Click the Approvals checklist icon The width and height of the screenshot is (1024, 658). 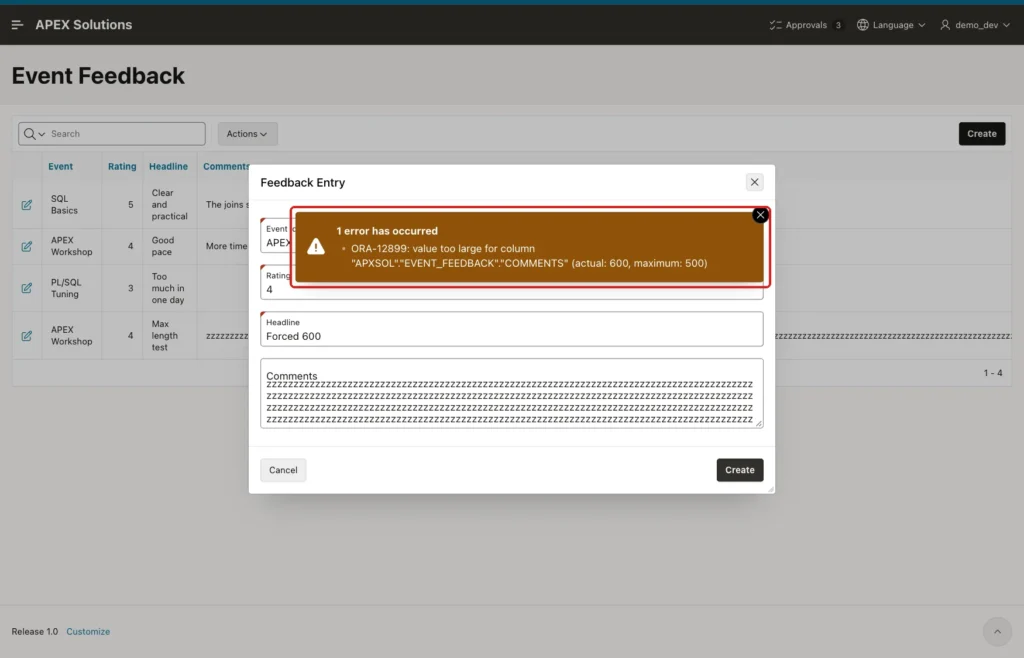click(x=775, y=25)
